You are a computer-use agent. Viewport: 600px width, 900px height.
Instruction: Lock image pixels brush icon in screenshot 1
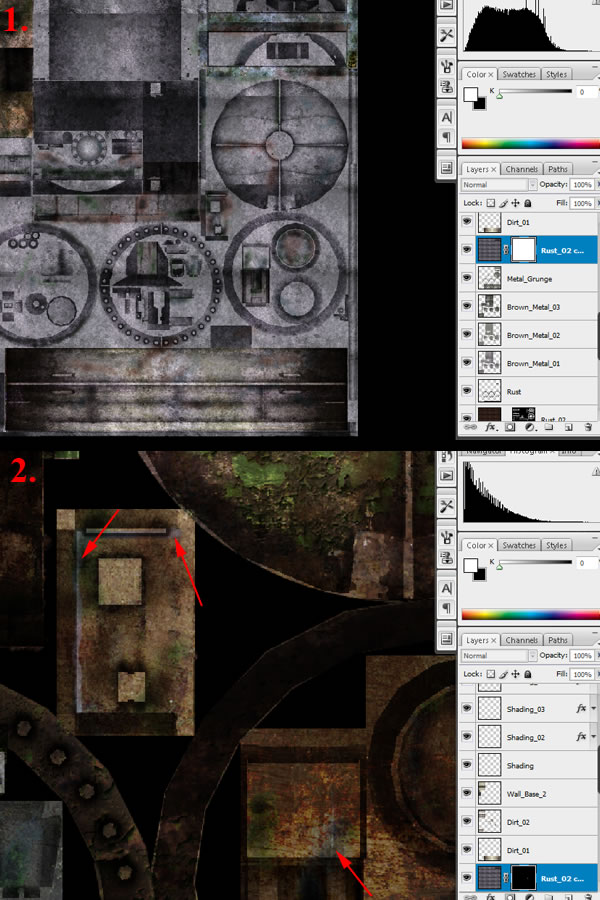pyautogui.click(x=503, y=203)
